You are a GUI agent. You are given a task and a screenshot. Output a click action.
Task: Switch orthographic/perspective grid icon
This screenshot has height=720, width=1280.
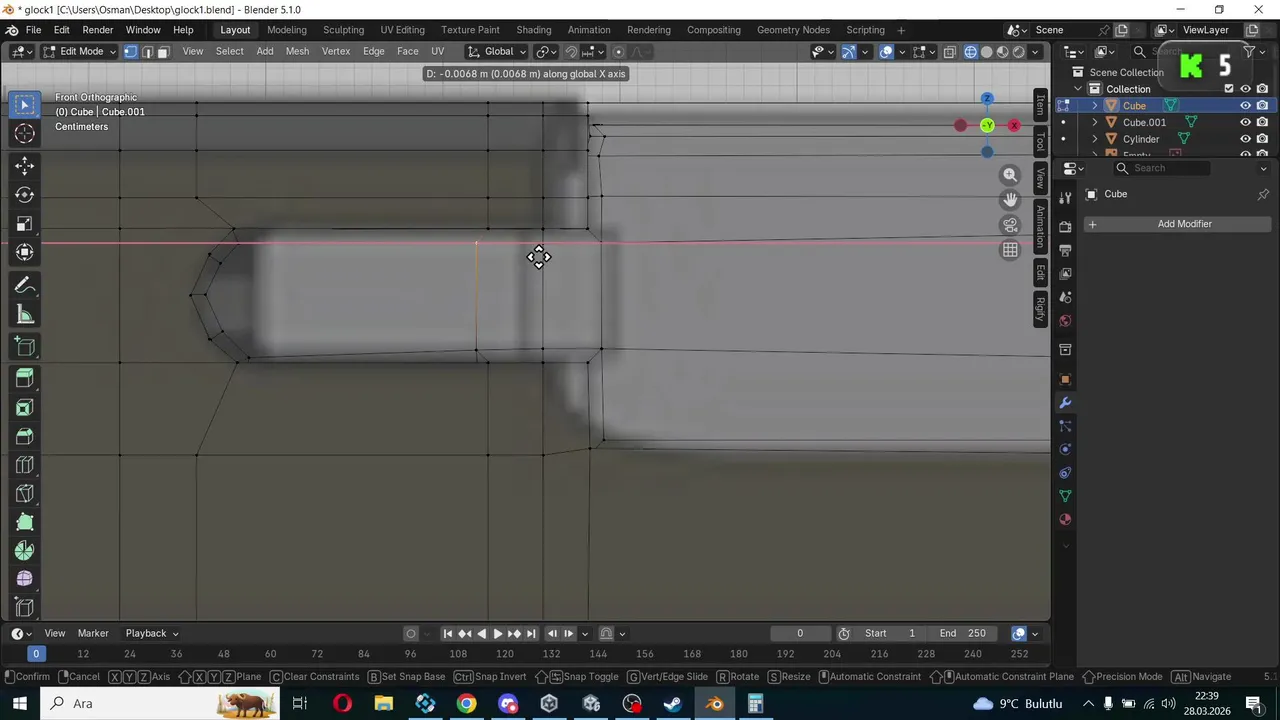[x=1010, y=250]
